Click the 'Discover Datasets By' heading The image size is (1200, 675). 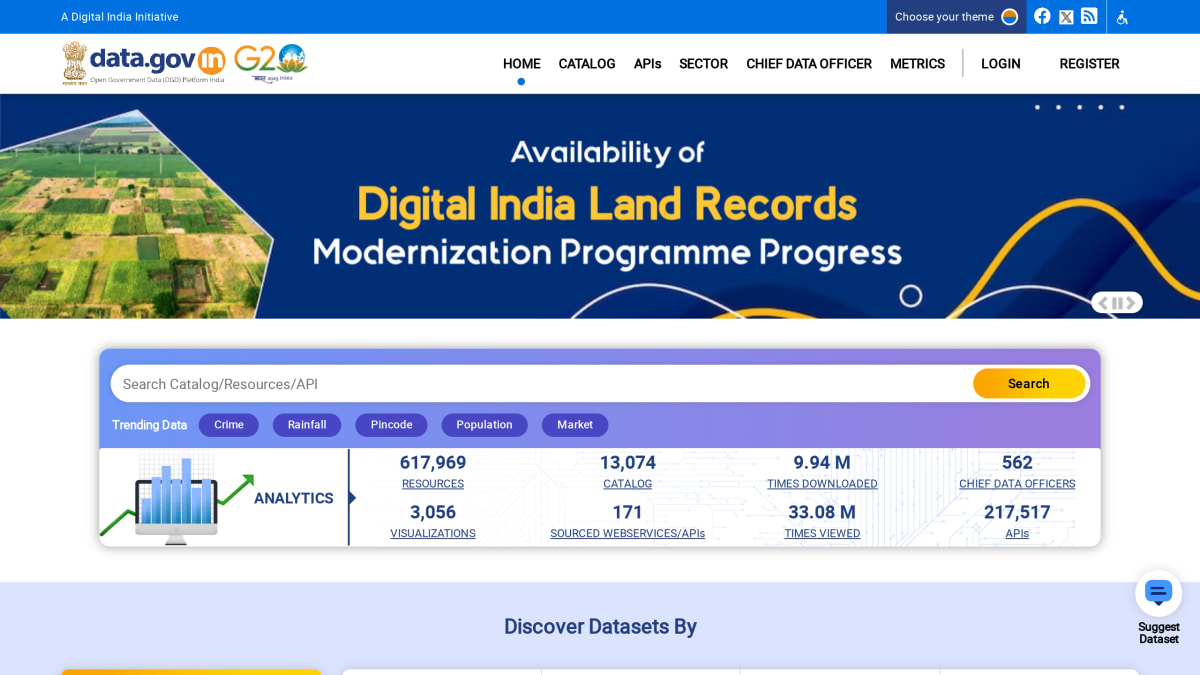tap(600, 627)
